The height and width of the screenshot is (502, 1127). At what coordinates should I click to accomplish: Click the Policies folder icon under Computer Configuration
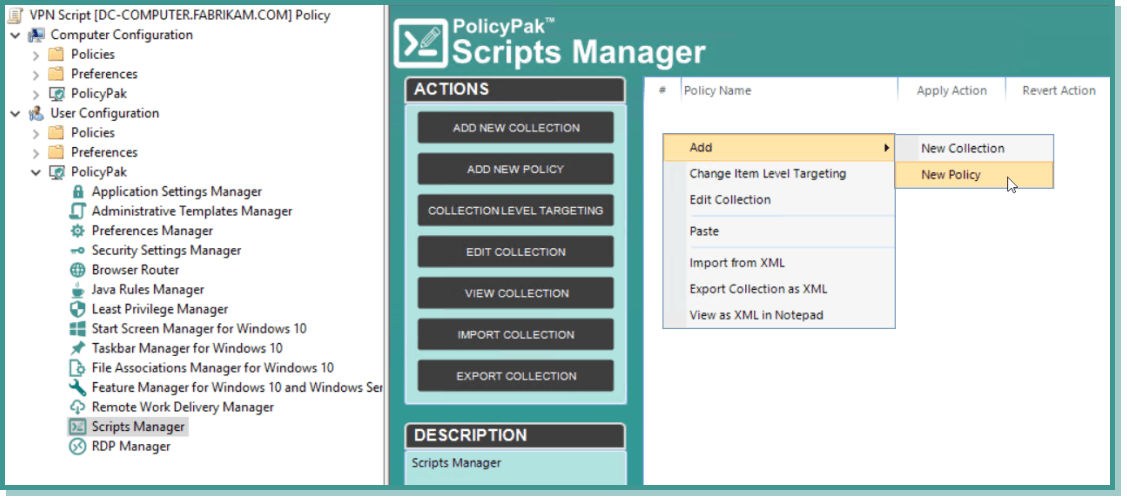coord(56,55)
